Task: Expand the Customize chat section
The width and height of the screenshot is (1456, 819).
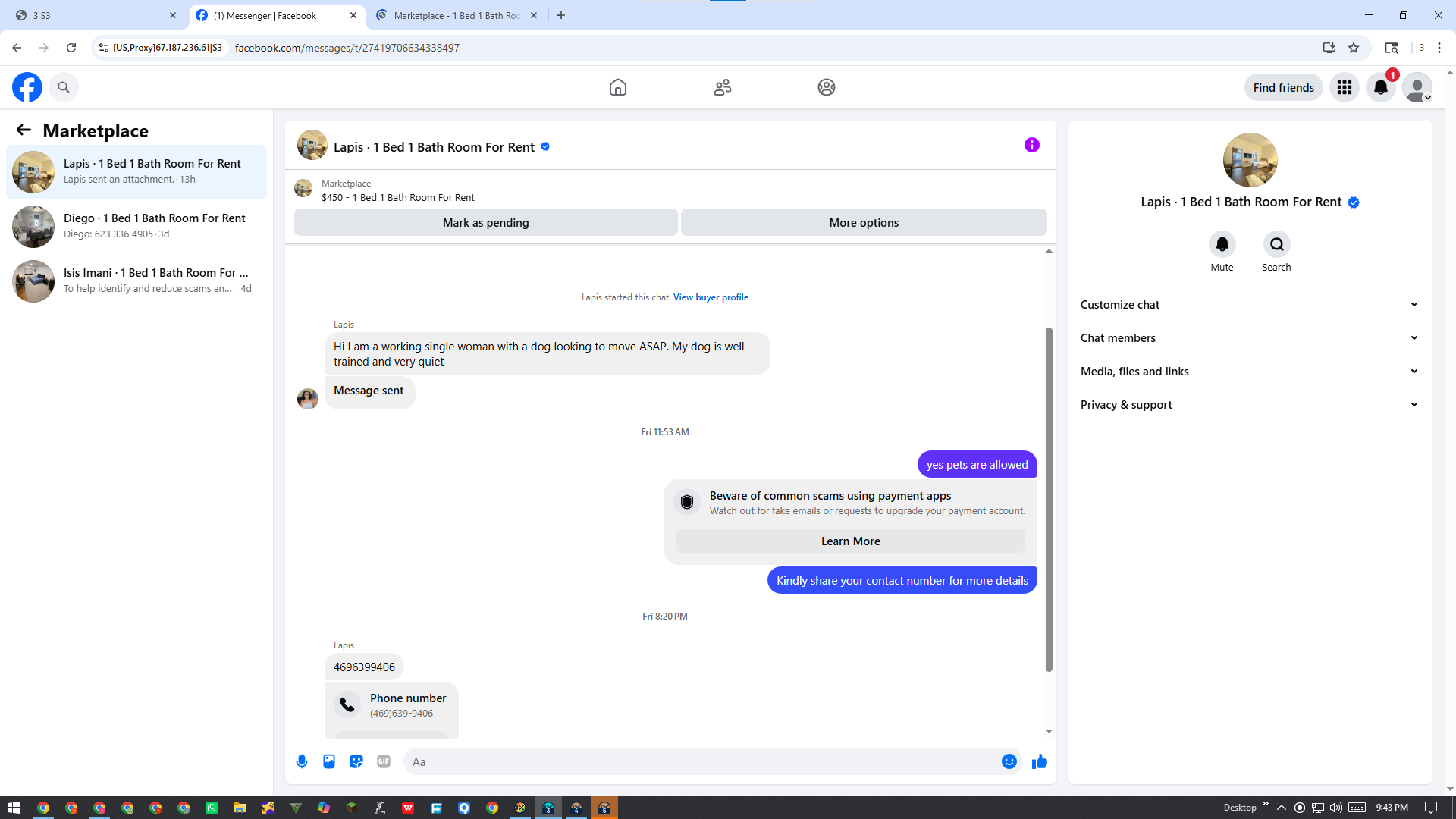Action: coord(1250,305)
